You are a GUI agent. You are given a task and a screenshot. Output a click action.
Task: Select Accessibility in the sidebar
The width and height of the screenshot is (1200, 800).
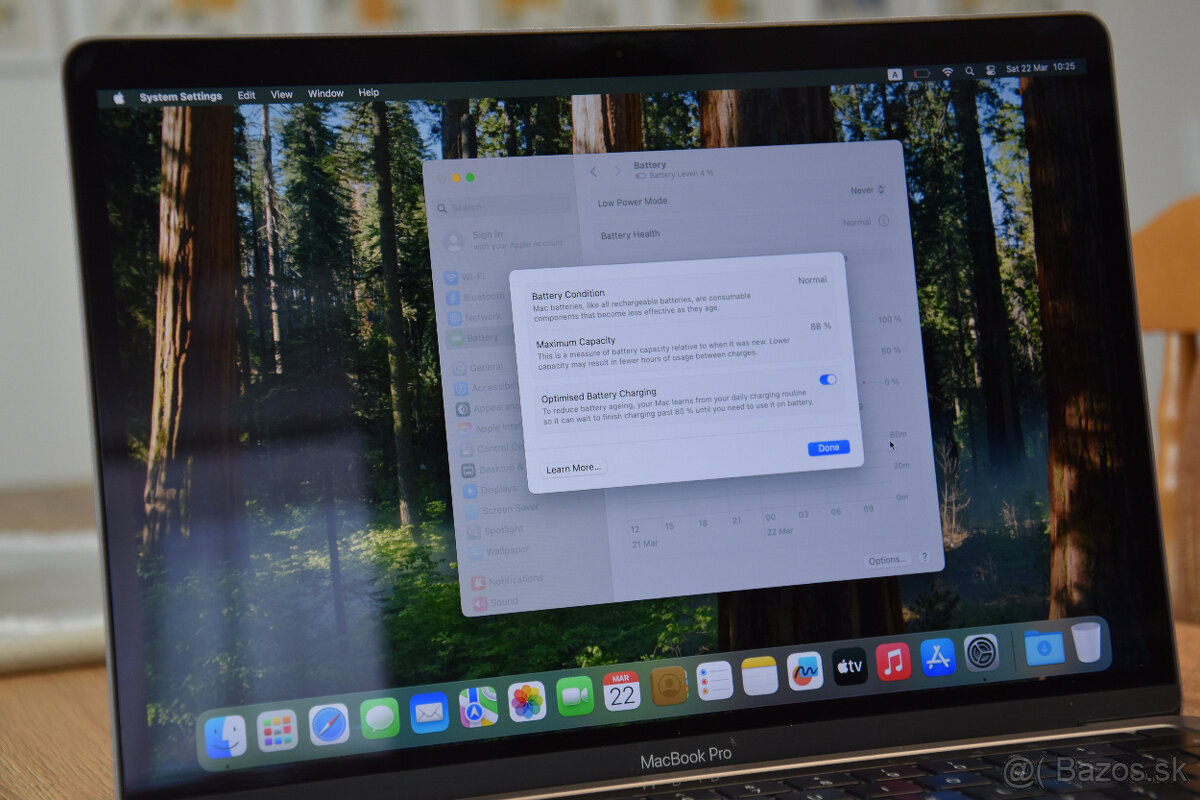point(487,387)
